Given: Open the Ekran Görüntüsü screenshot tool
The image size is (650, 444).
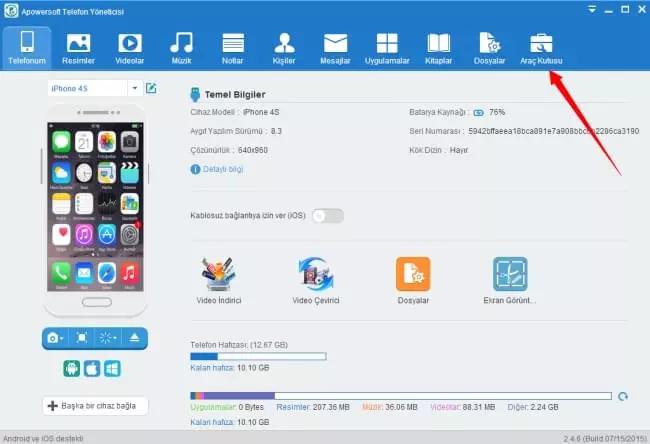Looking at the screenshot, I should 510,281.
